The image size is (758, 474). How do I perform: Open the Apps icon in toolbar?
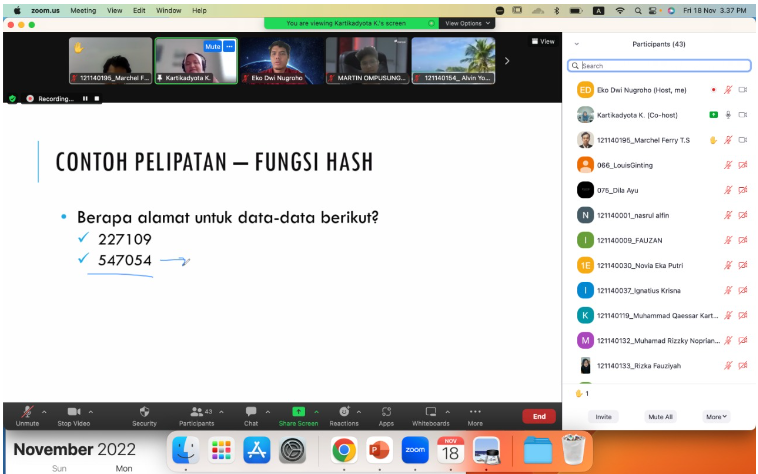coord(386,412)
